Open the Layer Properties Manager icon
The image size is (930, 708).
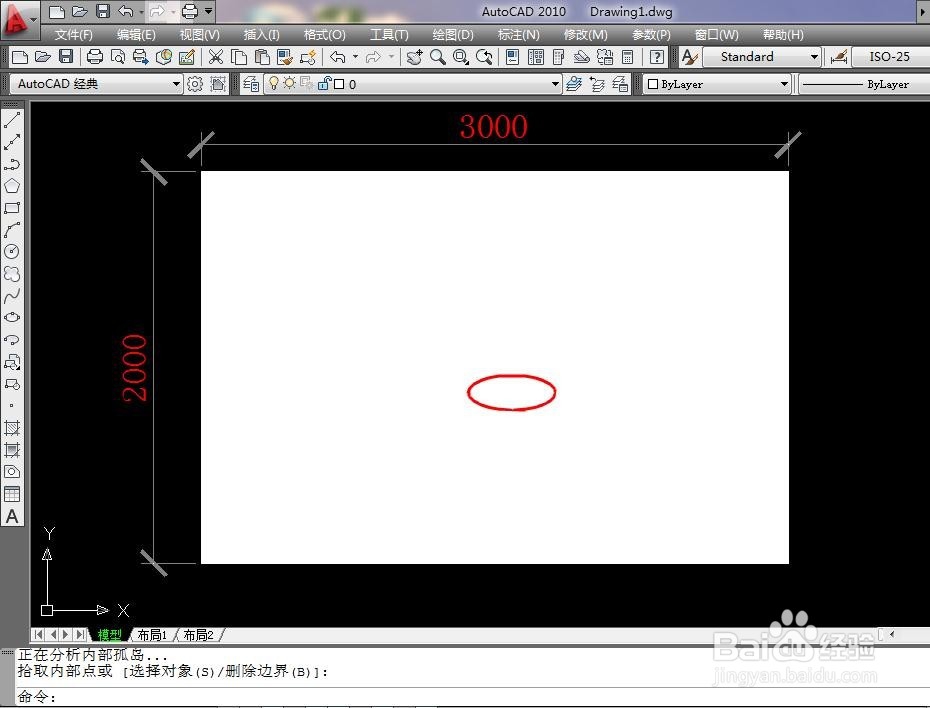tap(251, 84)
